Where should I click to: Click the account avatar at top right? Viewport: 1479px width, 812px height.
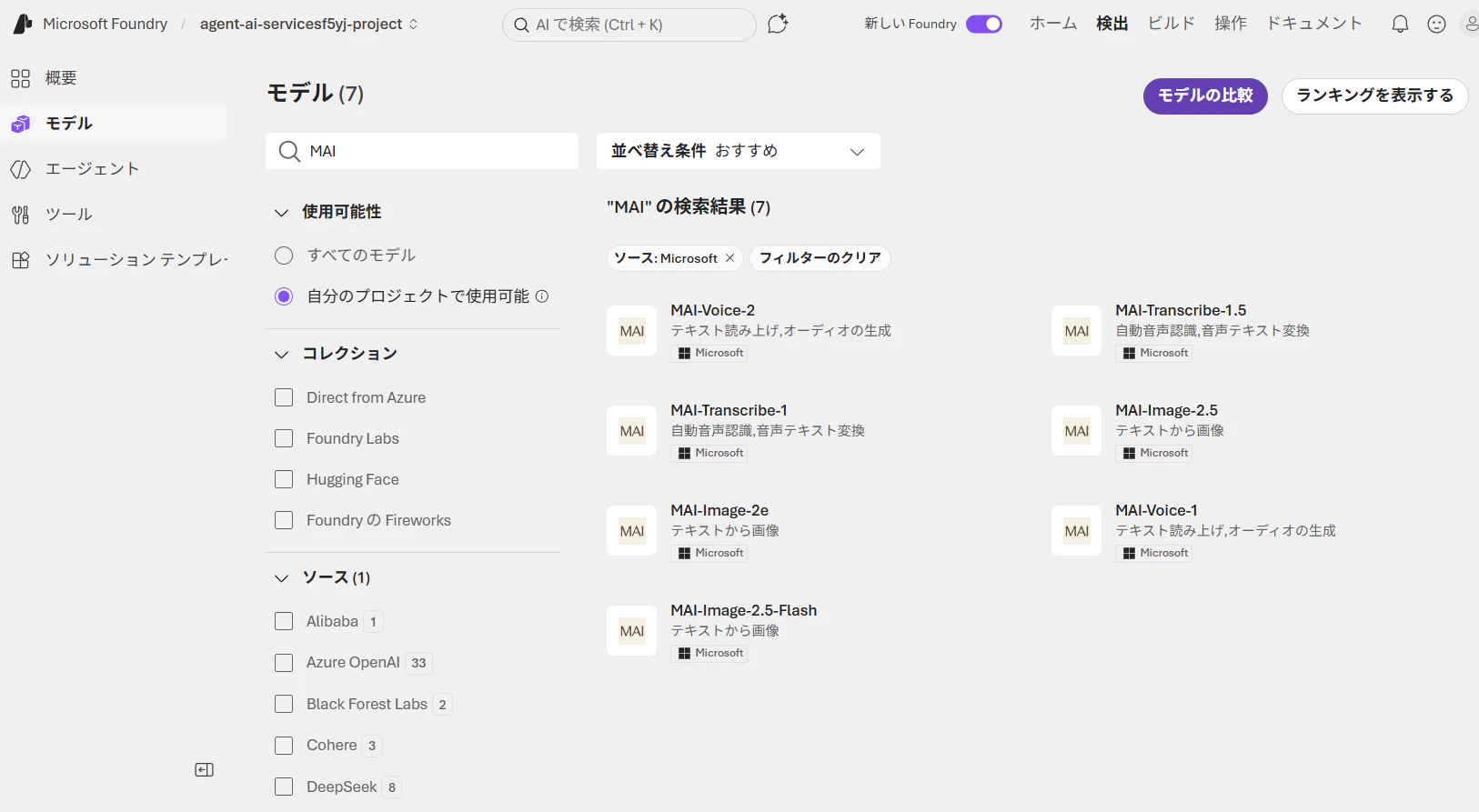[x=1470, y=25]
